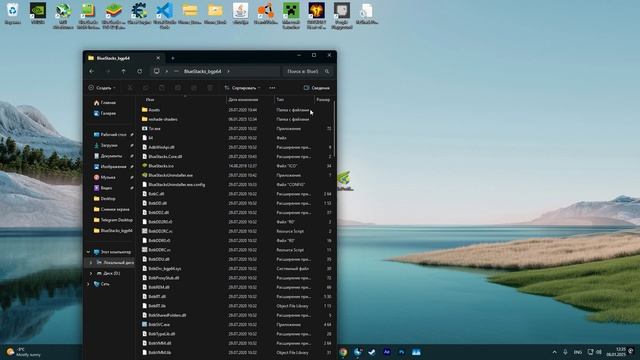Open the Сортировать (Sort) dropdown
640x360 pixels.
point(242,88)
